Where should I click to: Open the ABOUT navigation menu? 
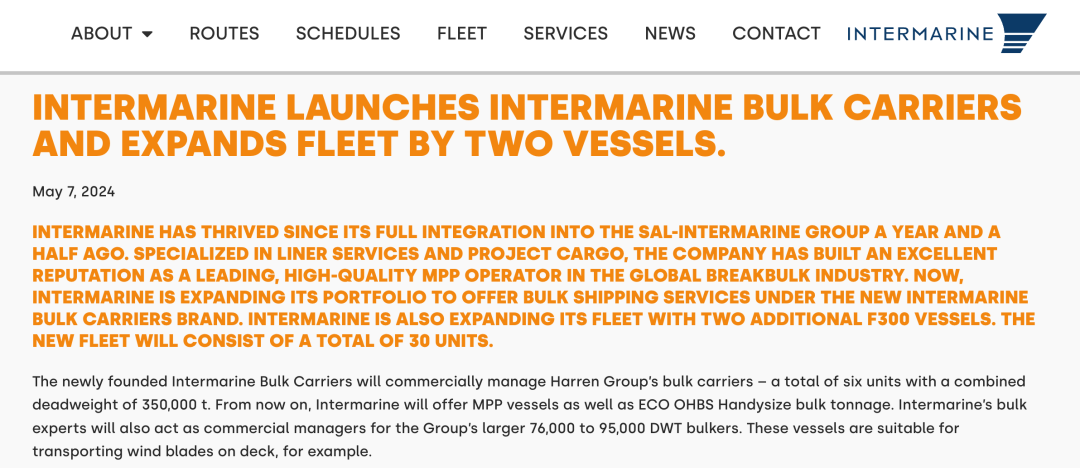pos(101,33)
